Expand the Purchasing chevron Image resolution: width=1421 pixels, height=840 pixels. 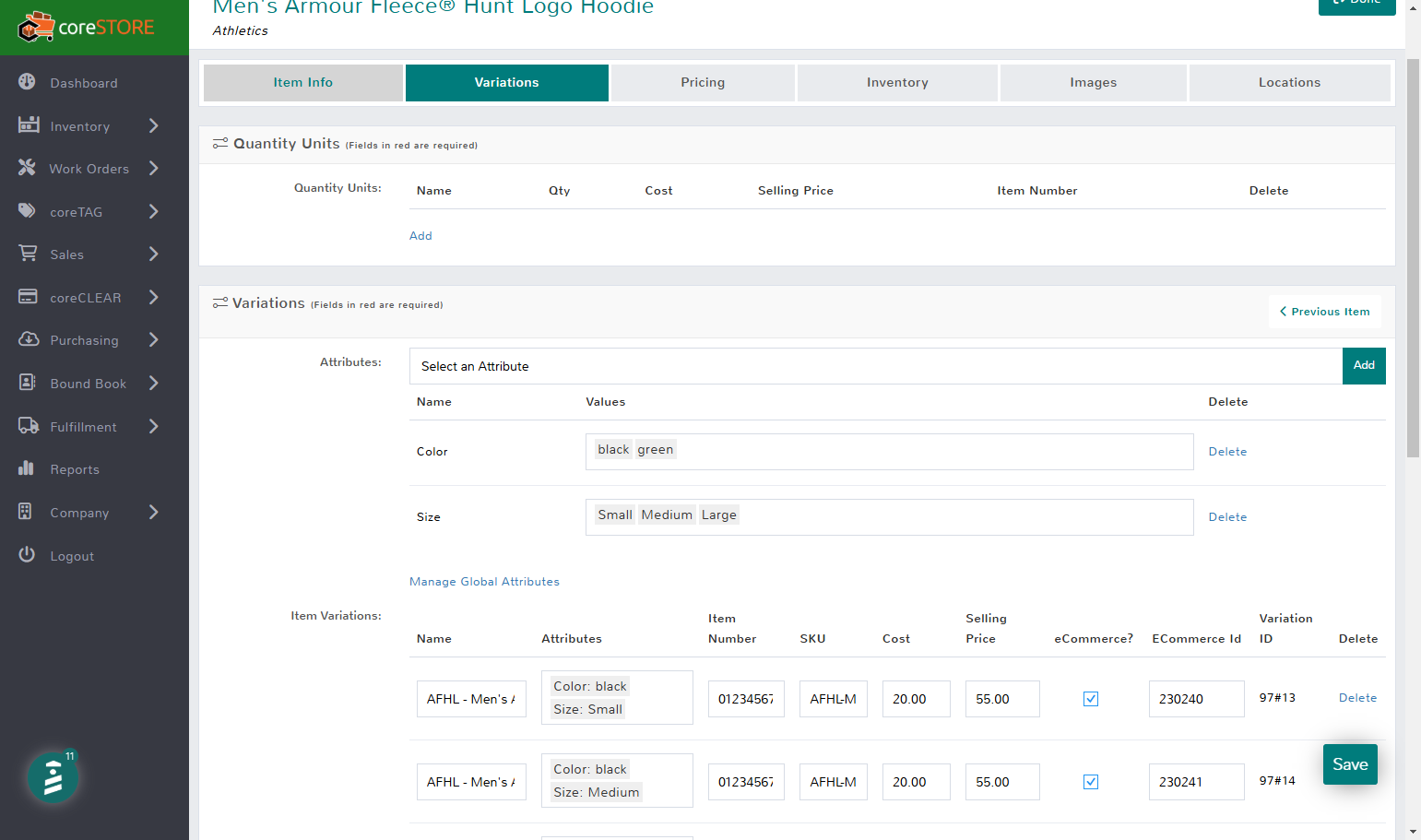154,339
